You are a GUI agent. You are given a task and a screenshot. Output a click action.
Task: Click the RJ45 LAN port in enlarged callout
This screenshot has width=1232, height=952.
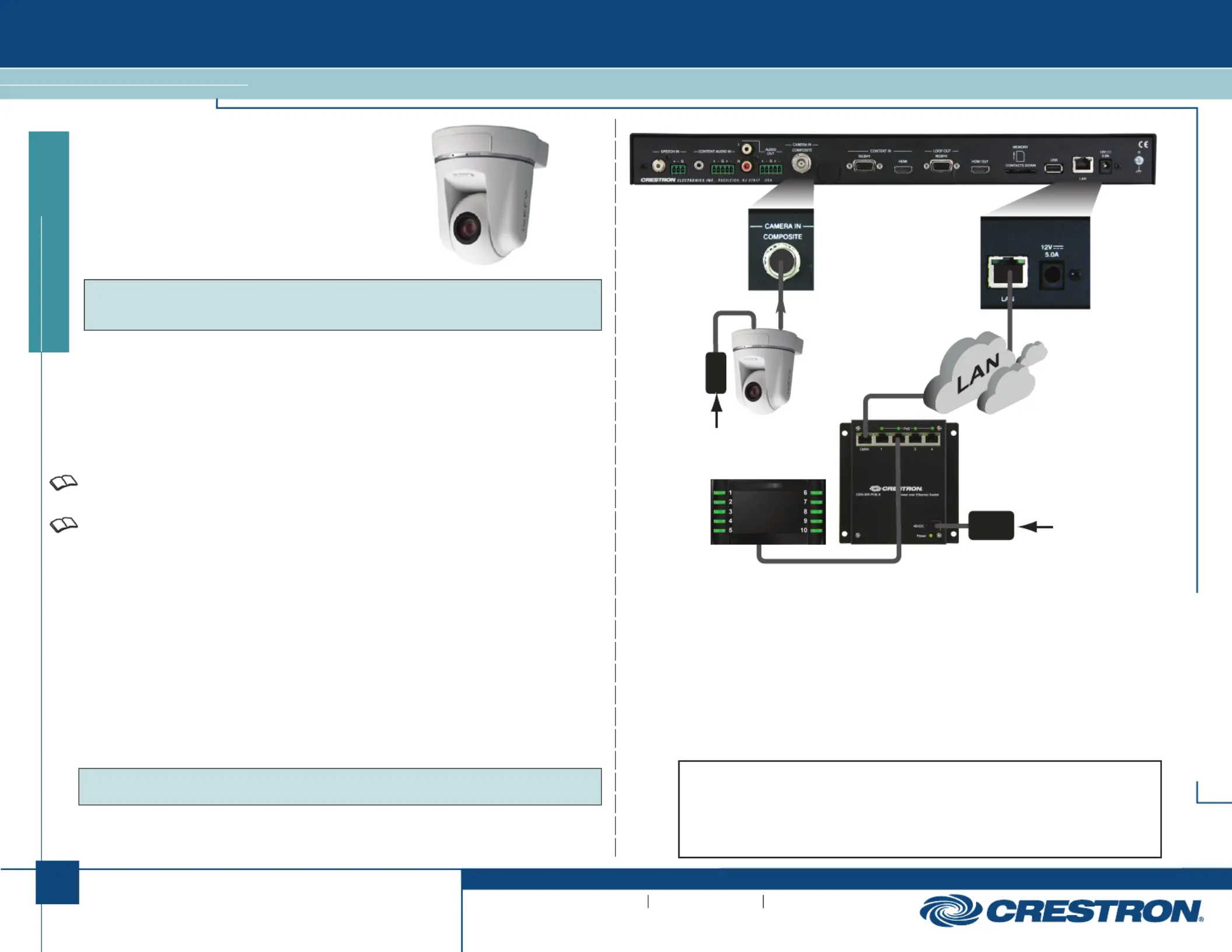[1007, 272]
